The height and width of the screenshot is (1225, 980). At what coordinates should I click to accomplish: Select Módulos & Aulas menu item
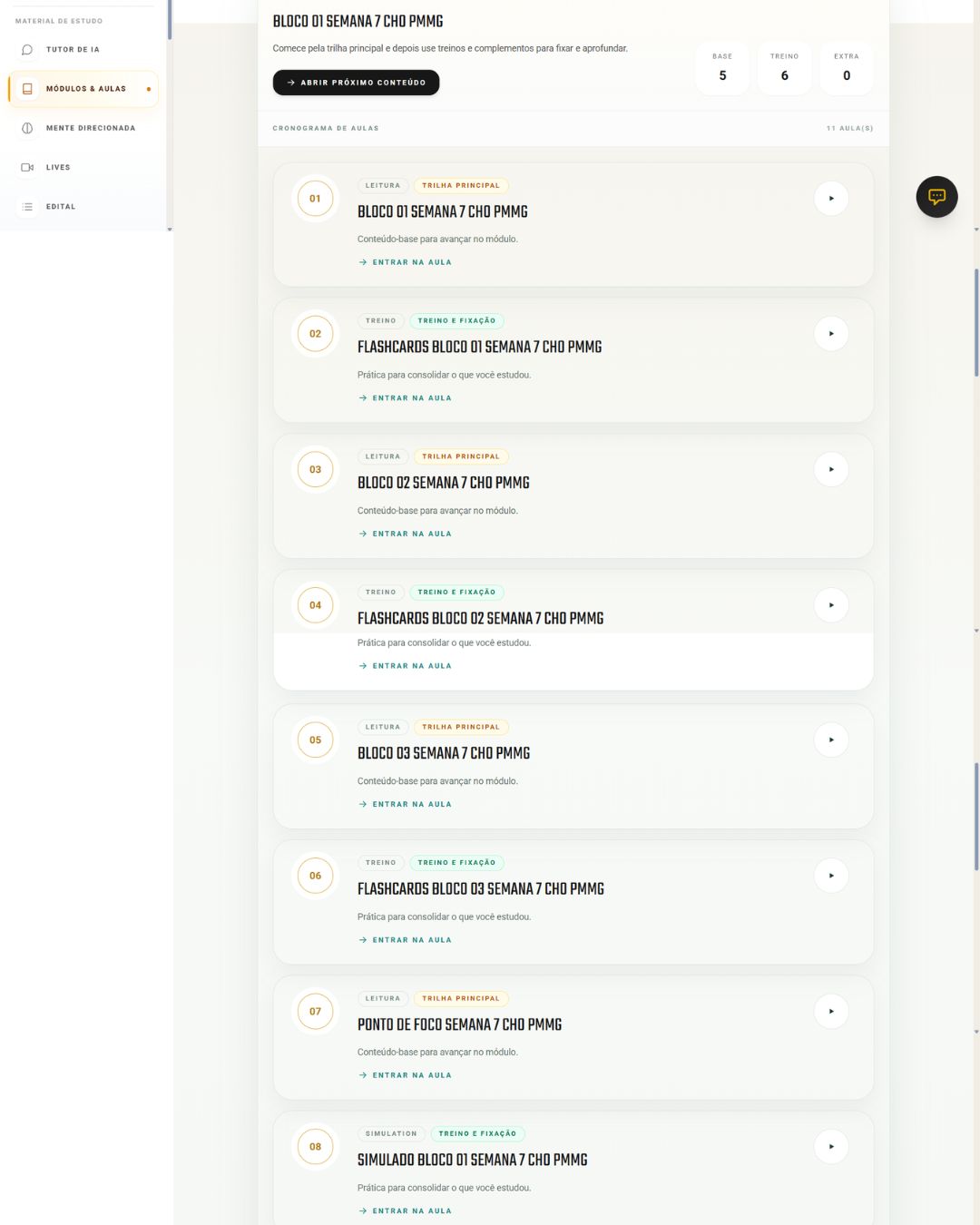click(83, 89)
